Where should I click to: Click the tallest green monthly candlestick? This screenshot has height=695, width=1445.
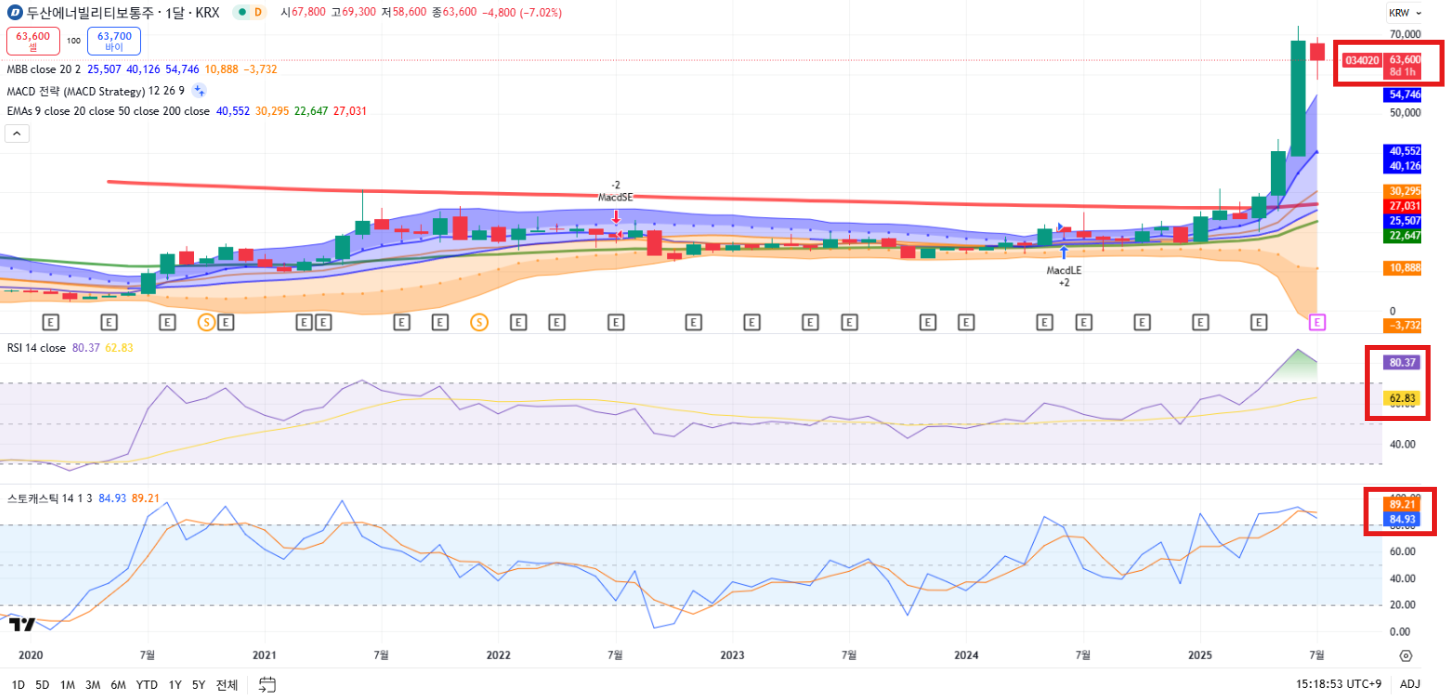click(1298, 98)
